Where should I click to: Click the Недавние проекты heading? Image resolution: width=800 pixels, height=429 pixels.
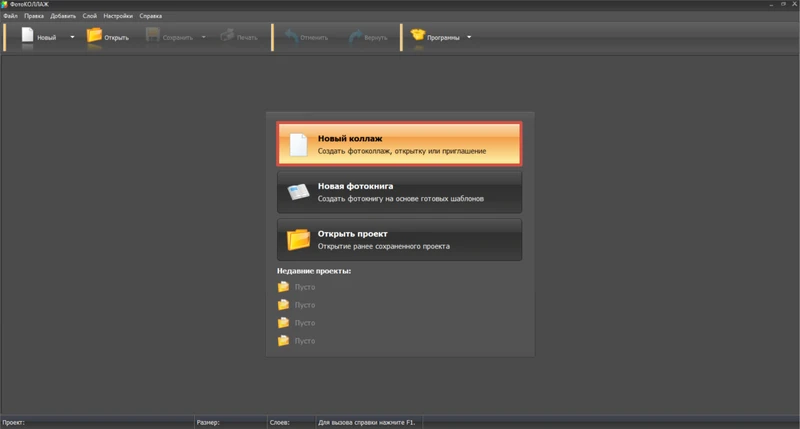pos(314,271)
